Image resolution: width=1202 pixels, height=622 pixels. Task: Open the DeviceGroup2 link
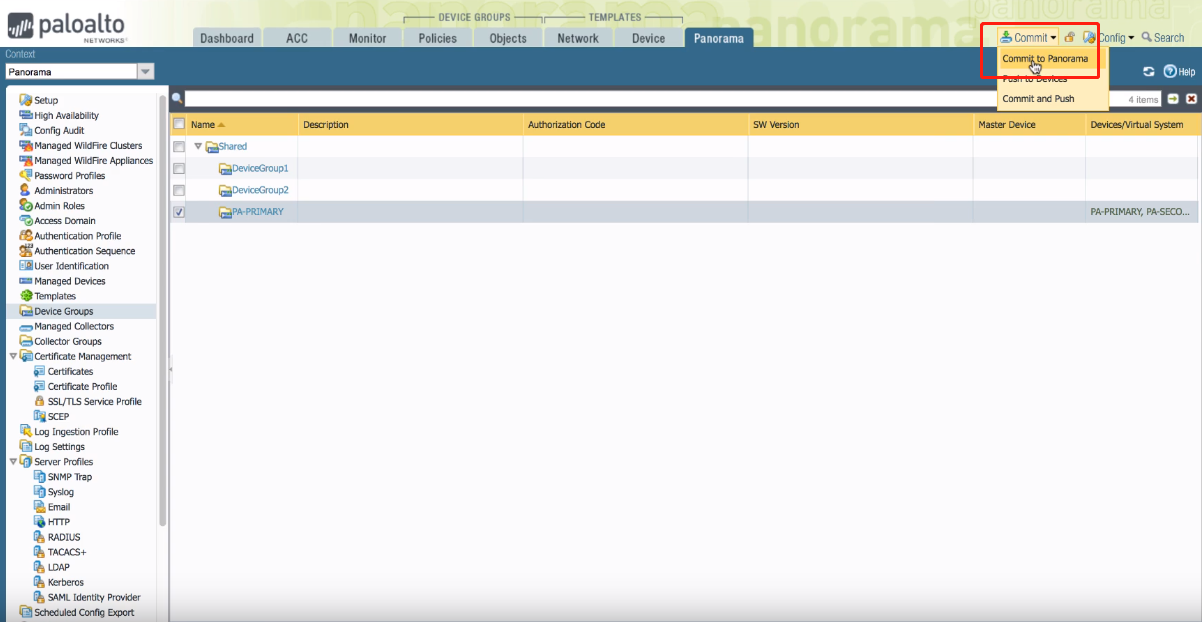point(260,190)
